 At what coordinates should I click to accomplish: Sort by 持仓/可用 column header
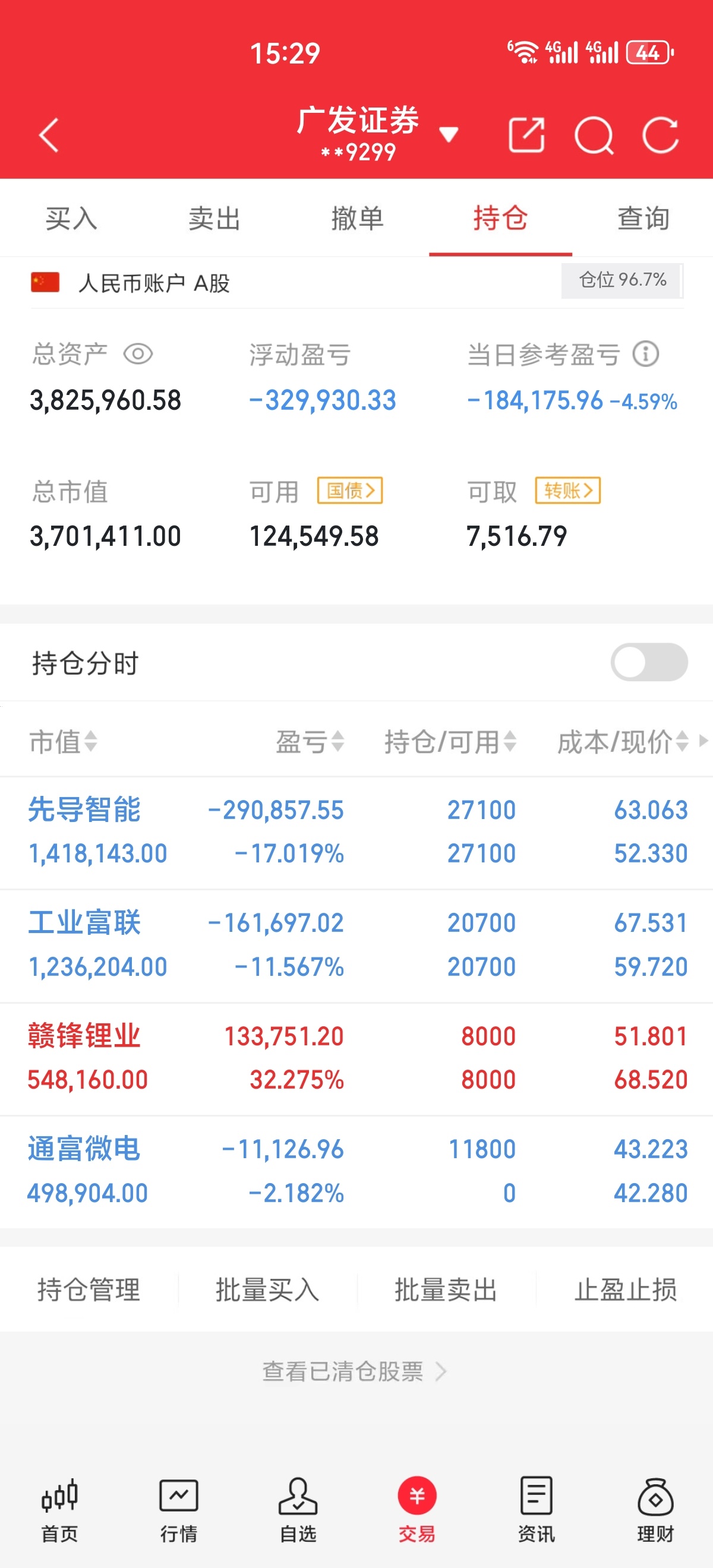(x=450, y=741)
